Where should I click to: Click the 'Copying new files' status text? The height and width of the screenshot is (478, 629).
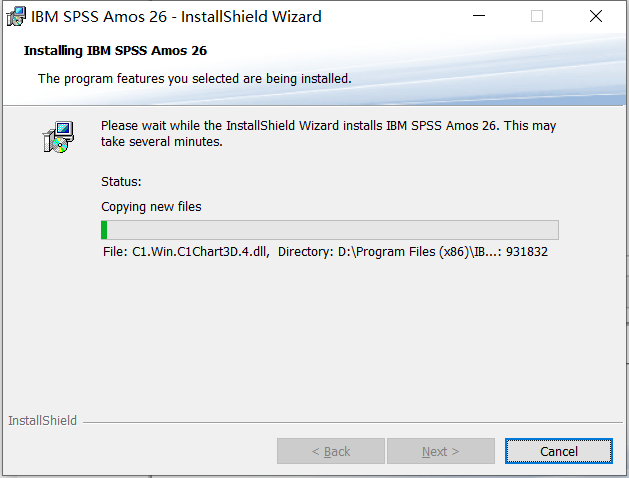click(x=151, y=207)
